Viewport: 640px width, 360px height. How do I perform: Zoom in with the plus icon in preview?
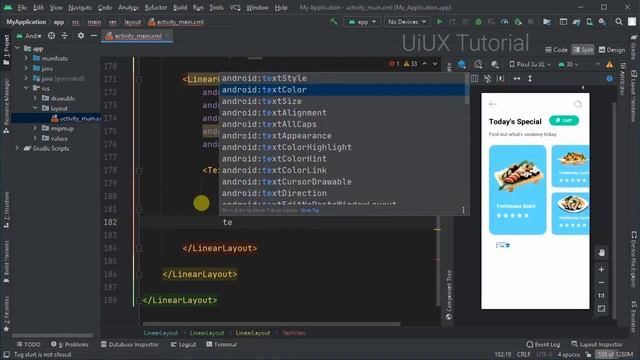[x=601, y=269]
